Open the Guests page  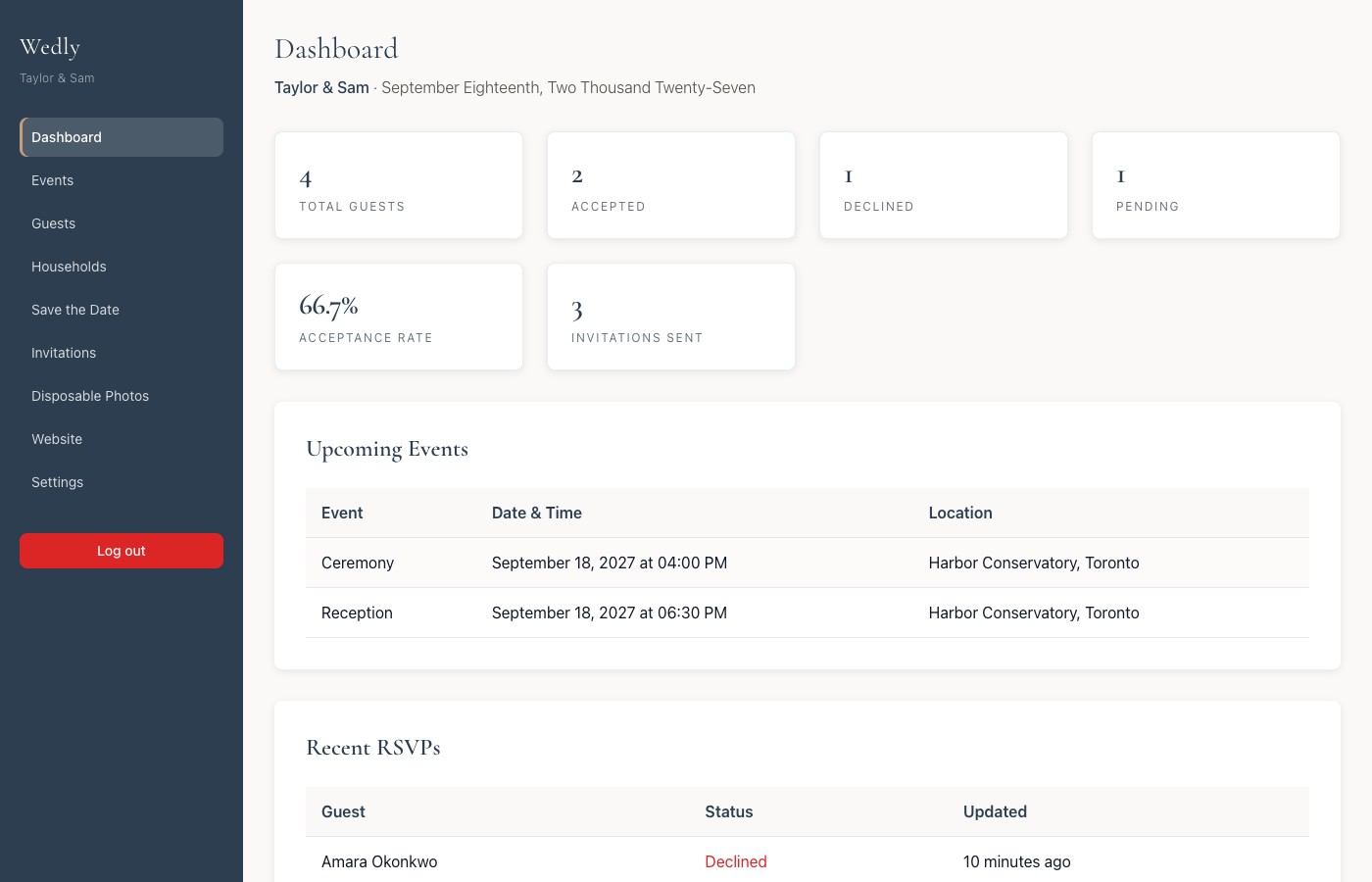(122, 223)
